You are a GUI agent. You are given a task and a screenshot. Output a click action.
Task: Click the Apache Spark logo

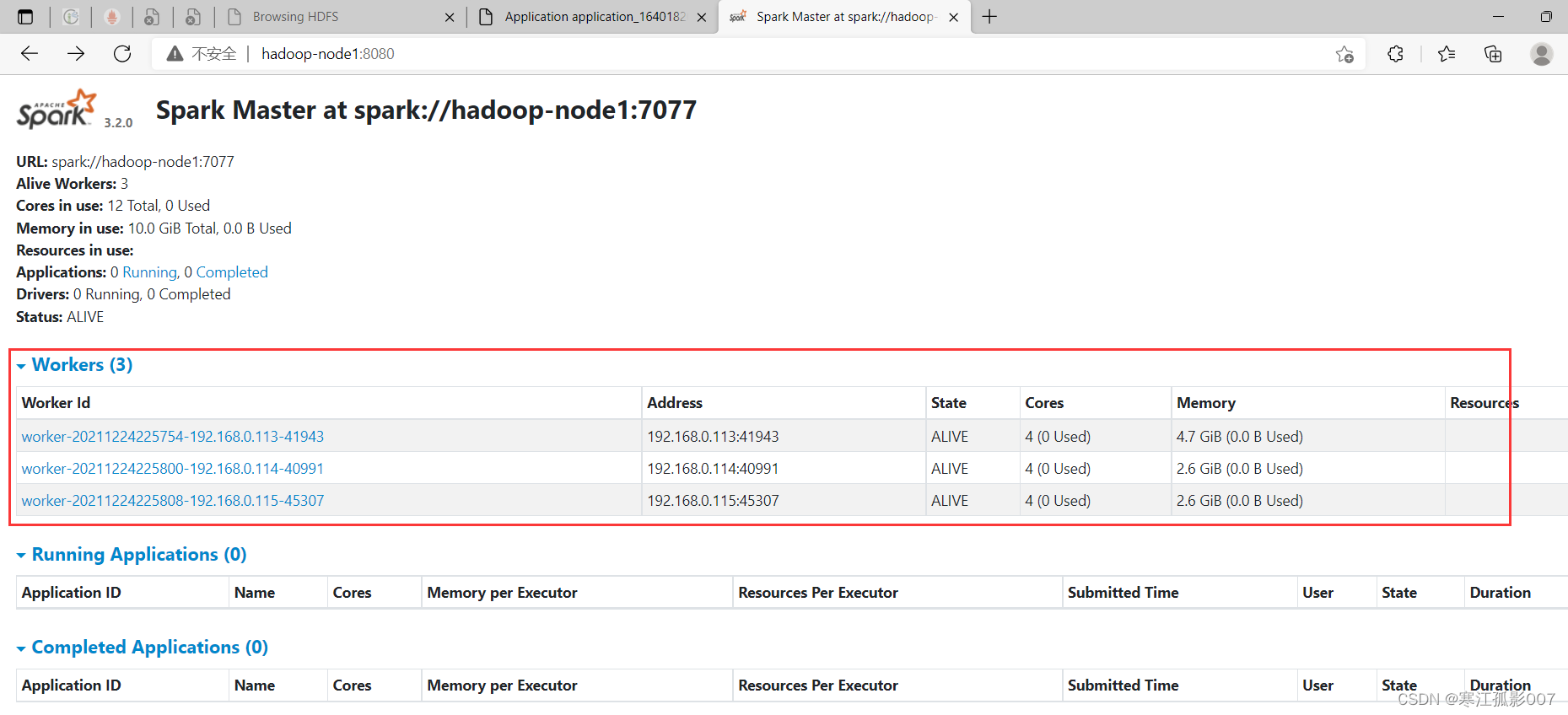(57, 110)
